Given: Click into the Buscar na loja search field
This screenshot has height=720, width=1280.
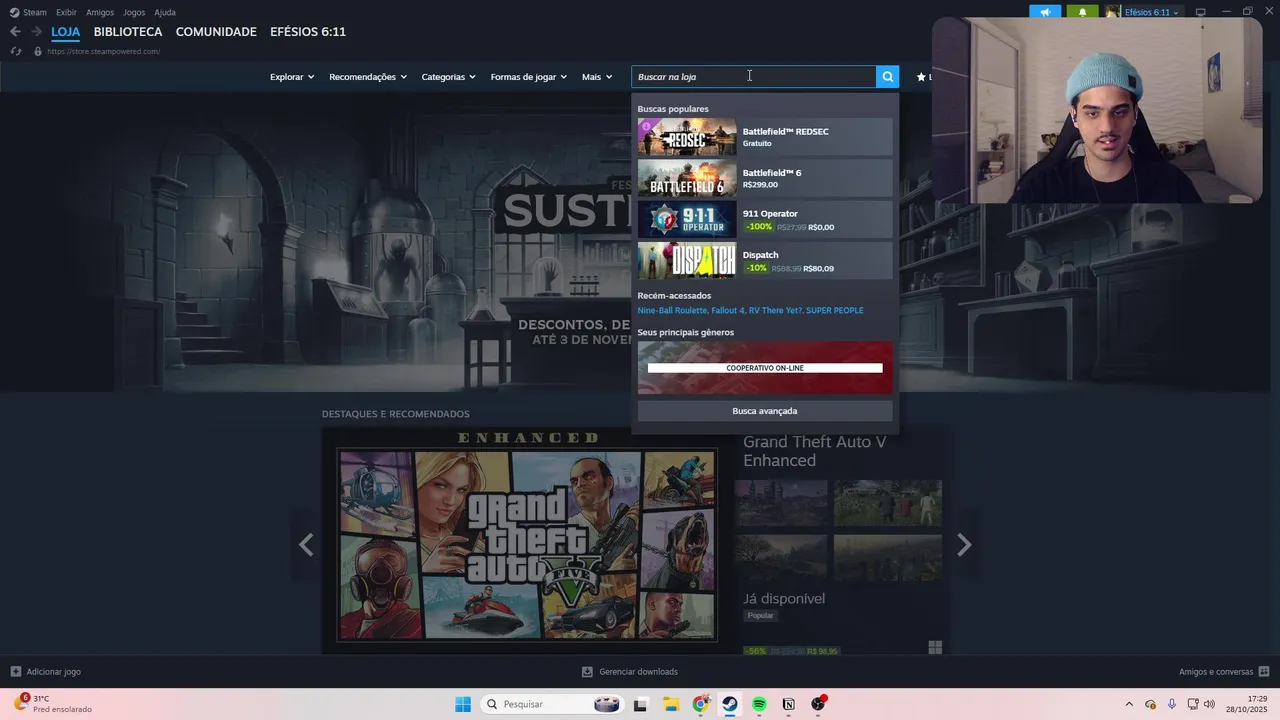Looking at the screenshot, I should [754, 77].
